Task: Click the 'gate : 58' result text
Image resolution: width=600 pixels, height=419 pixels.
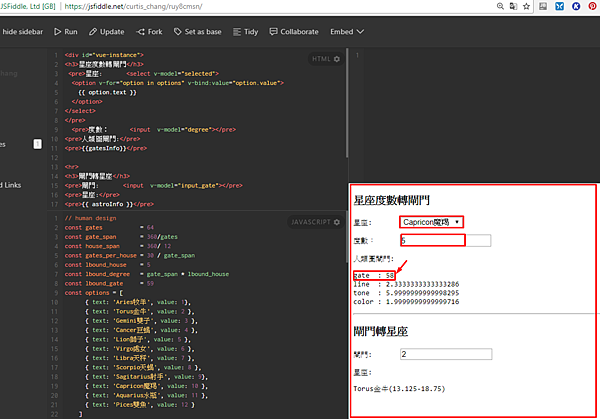Action: coord(374,276)
